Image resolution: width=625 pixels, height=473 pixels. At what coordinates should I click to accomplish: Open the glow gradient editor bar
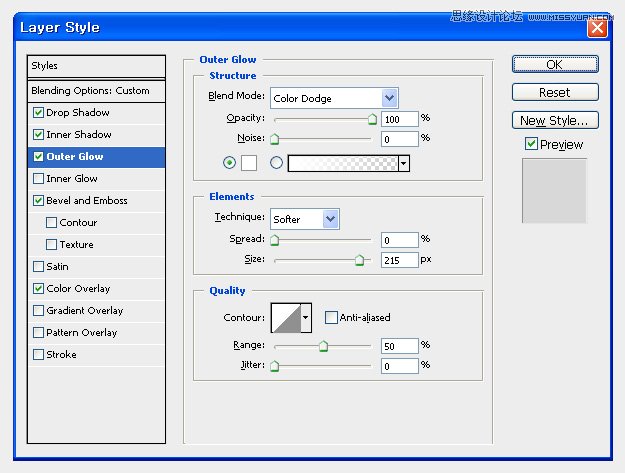click(x=343, y=163)
